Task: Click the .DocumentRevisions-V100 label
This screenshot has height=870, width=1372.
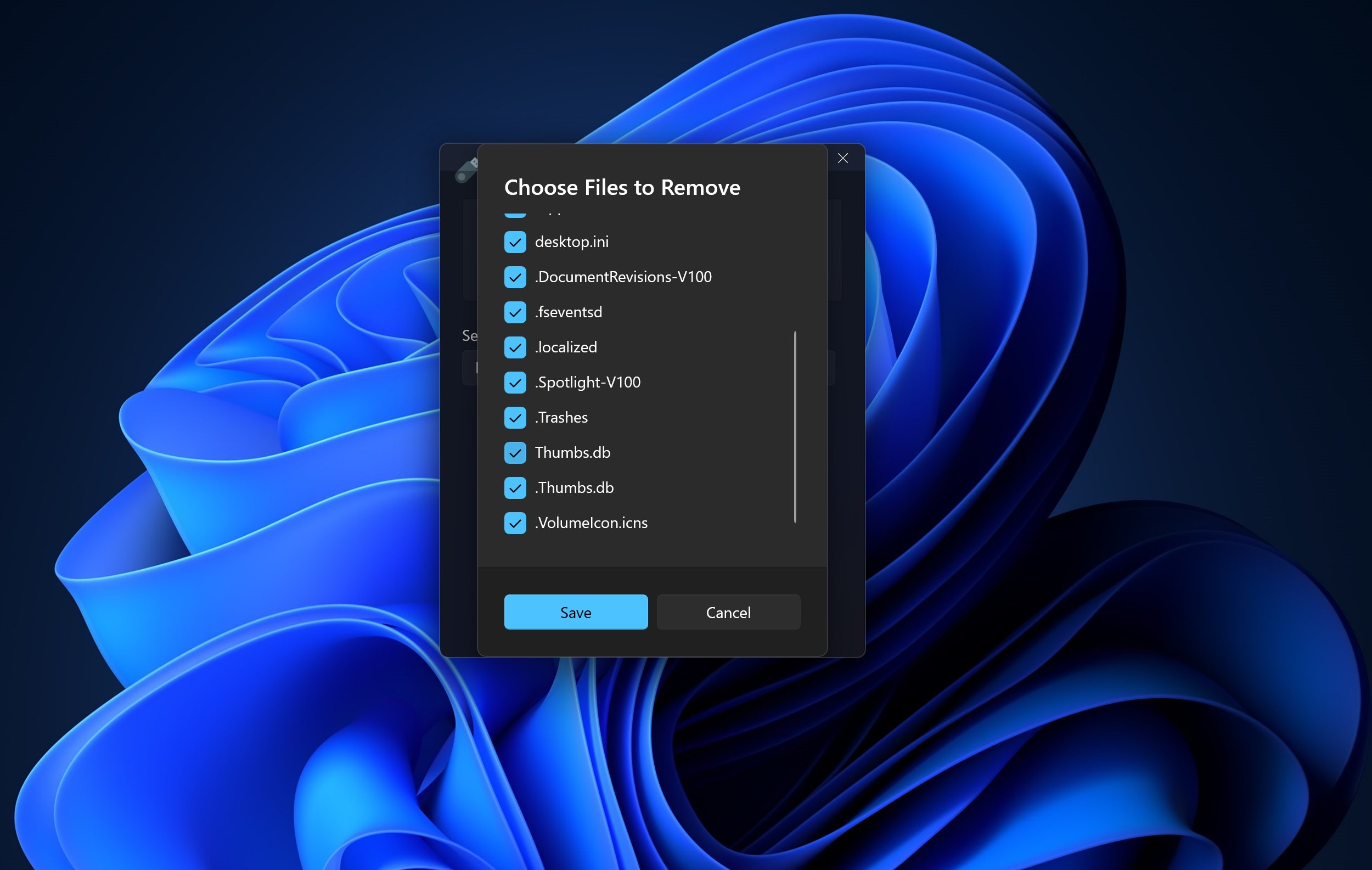Action: (623, 277)
